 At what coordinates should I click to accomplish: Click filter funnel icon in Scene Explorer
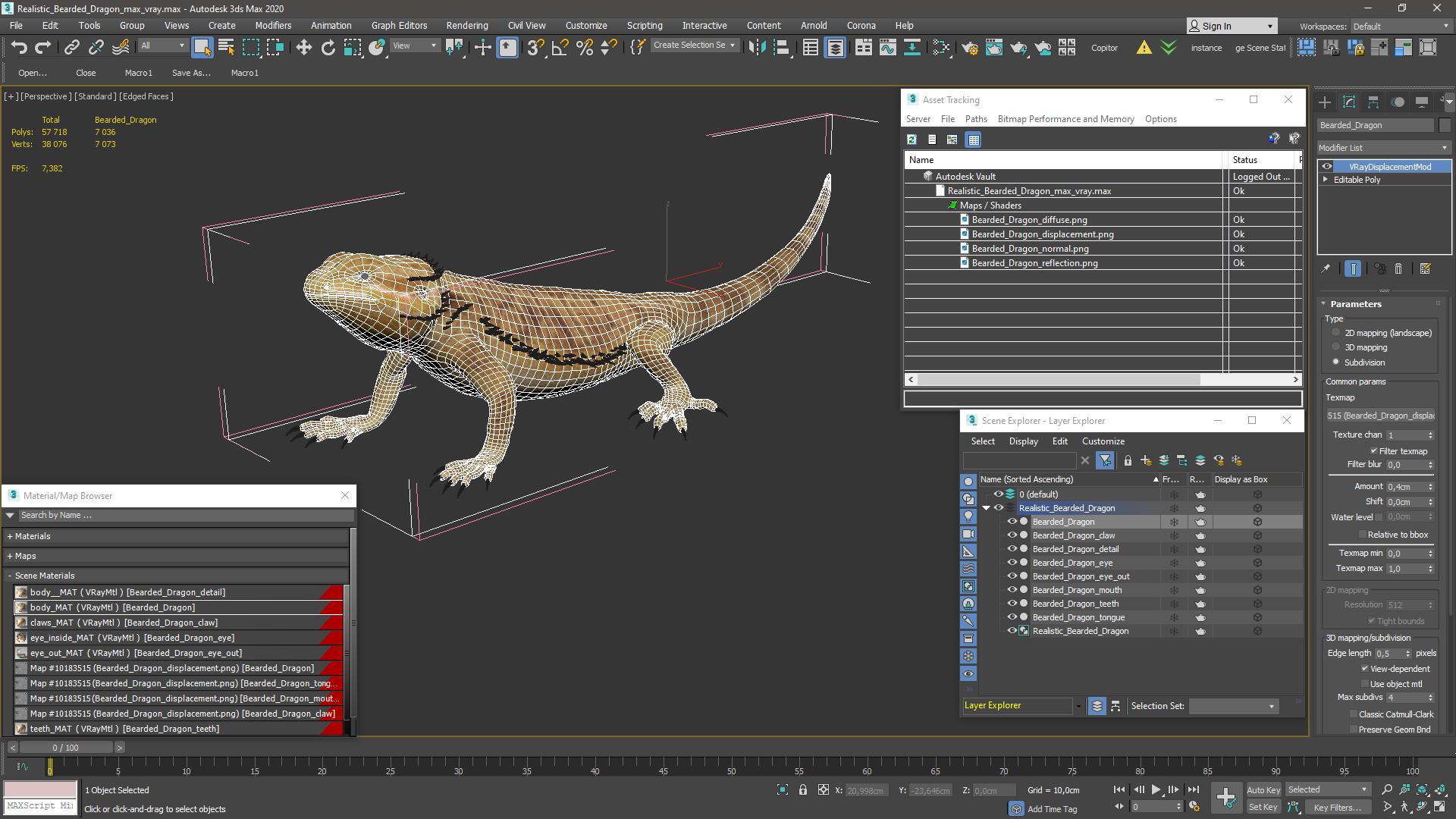coord(1105,460)
